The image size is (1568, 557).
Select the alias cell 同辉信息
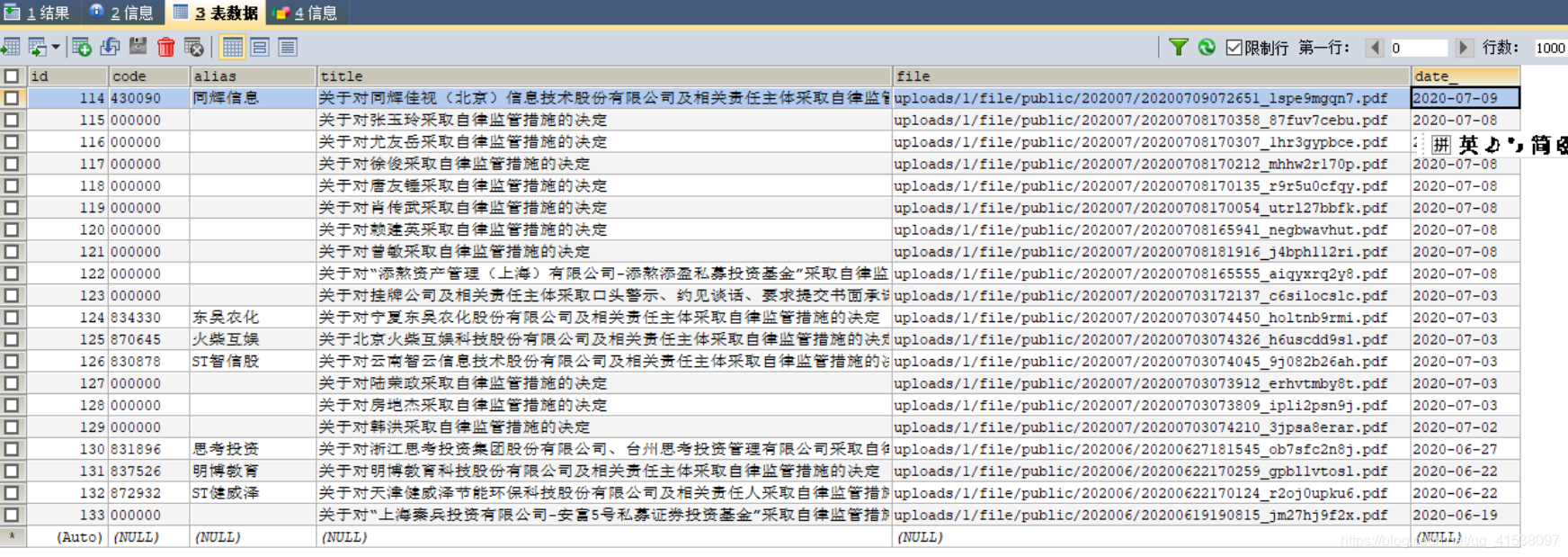(254, 98)
